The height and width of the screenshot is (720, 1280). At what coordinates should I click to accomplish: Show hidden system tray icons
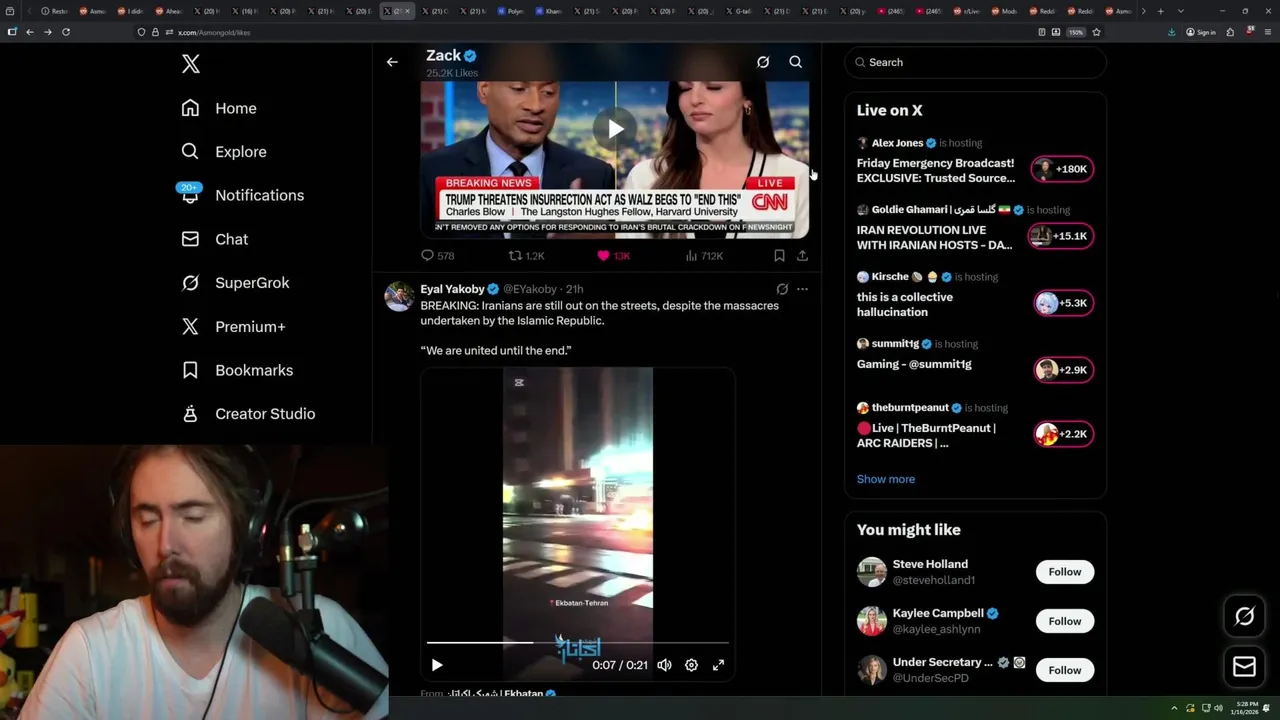(1176, 708)
